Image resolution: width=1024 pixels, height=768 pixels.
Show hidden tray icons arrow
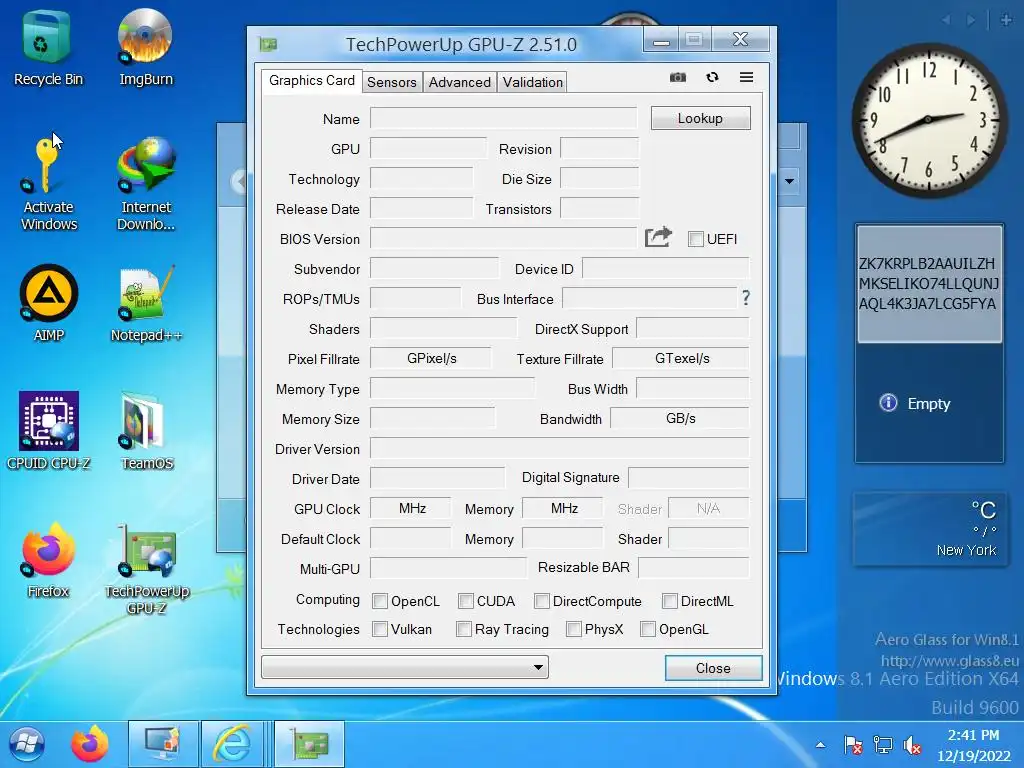coord(821,744)
